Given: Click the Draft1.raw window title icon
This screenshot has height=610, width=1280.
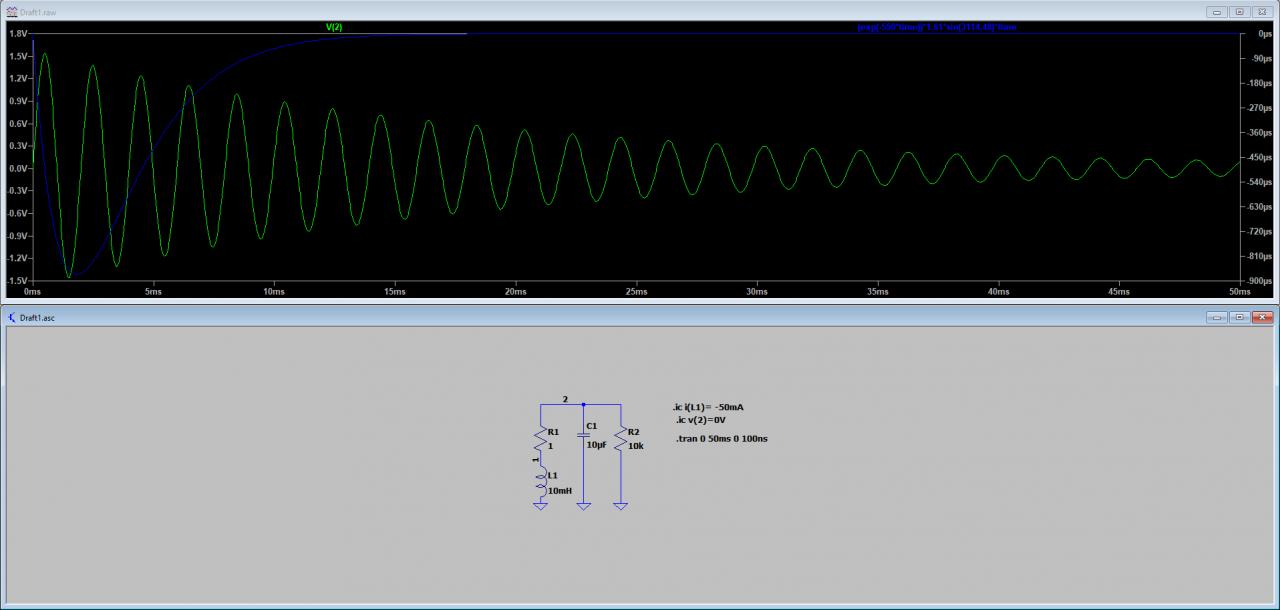Looking at the screenshot, I should pos(12,12).
